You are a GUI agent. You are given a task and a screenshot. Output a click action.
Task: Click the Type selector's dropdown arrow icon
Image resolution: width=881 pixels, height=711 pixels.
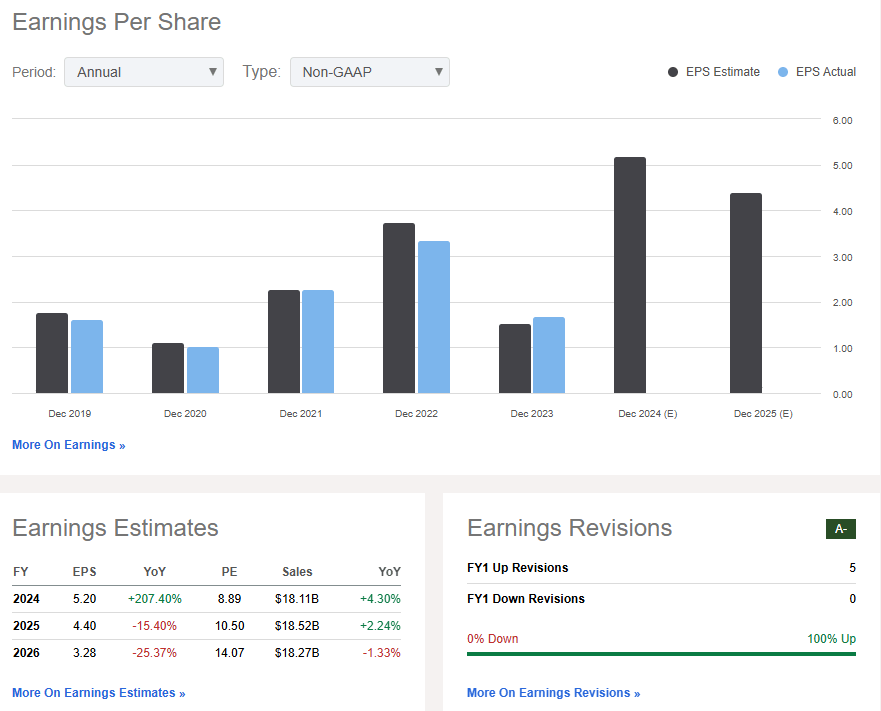pos(437,72)
